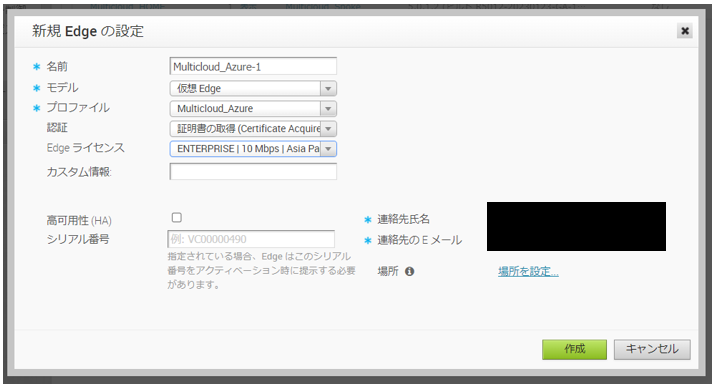
Task: Click the 高可用性 (HA) label
Action: (x=79, y=221)
